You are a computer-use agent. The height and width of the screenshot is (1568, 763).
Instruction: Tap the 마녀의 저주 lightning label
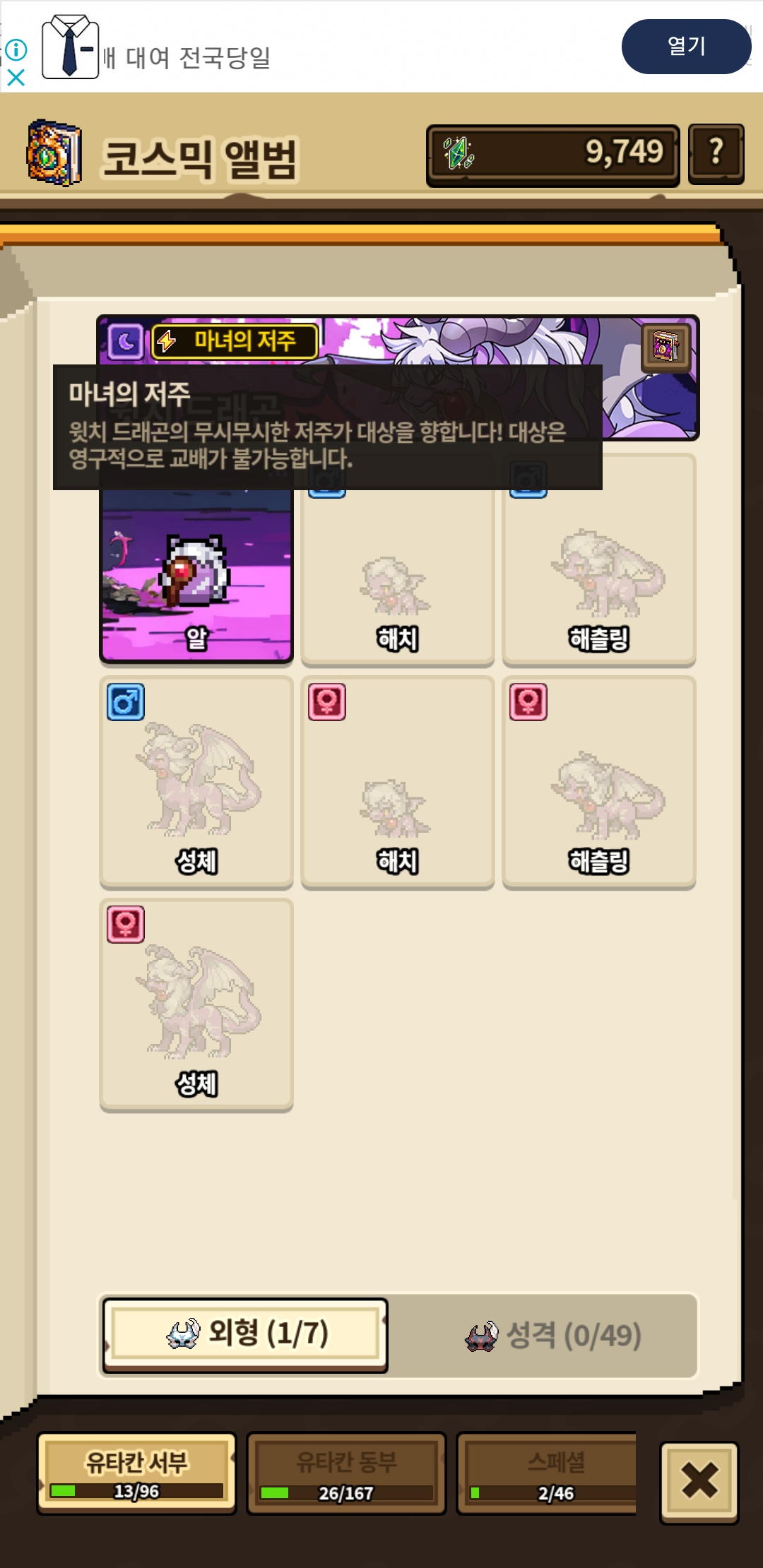235,342
